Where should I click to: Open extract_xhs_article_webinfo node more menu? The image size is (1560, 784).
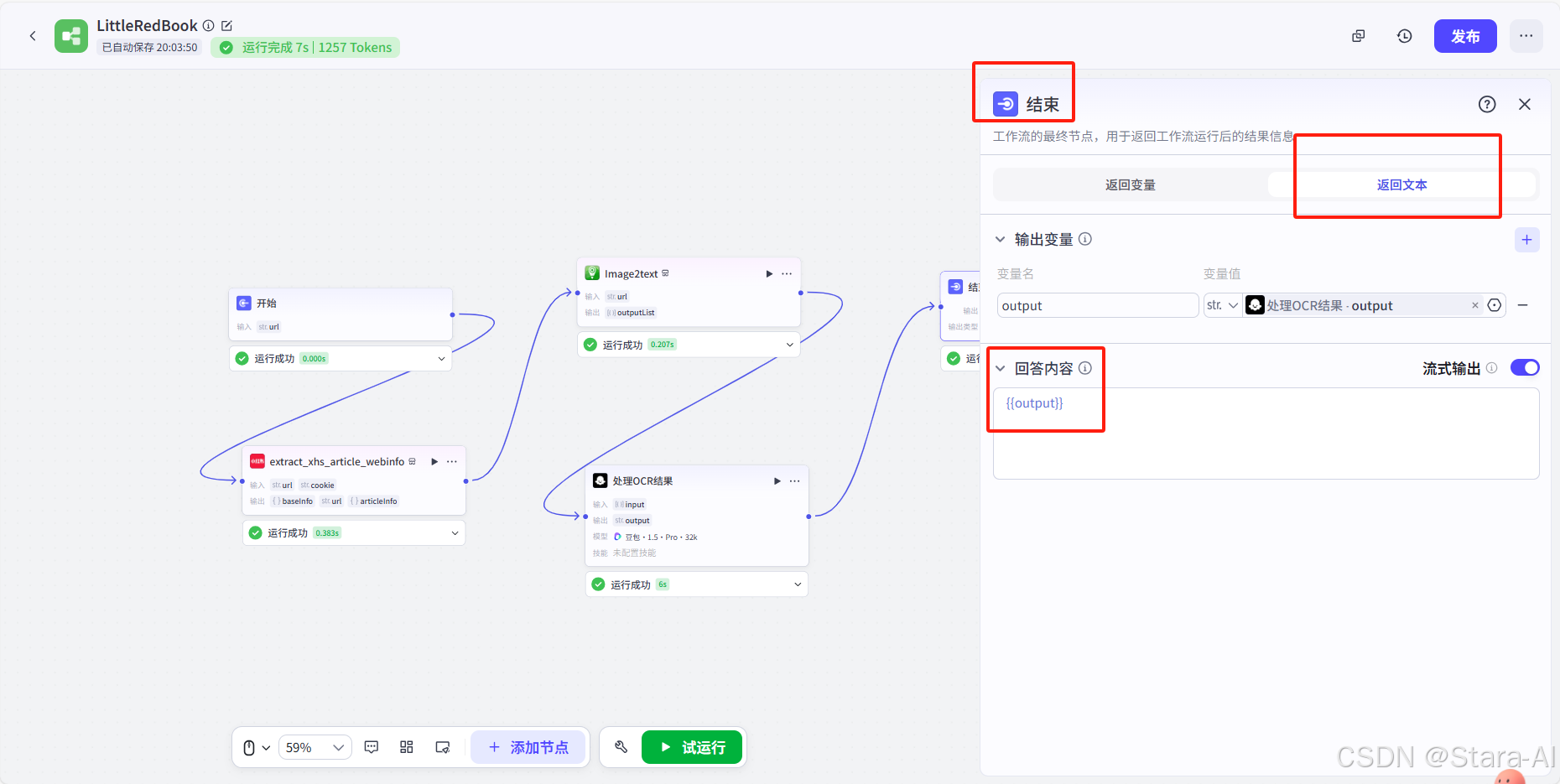coord(452,461)
